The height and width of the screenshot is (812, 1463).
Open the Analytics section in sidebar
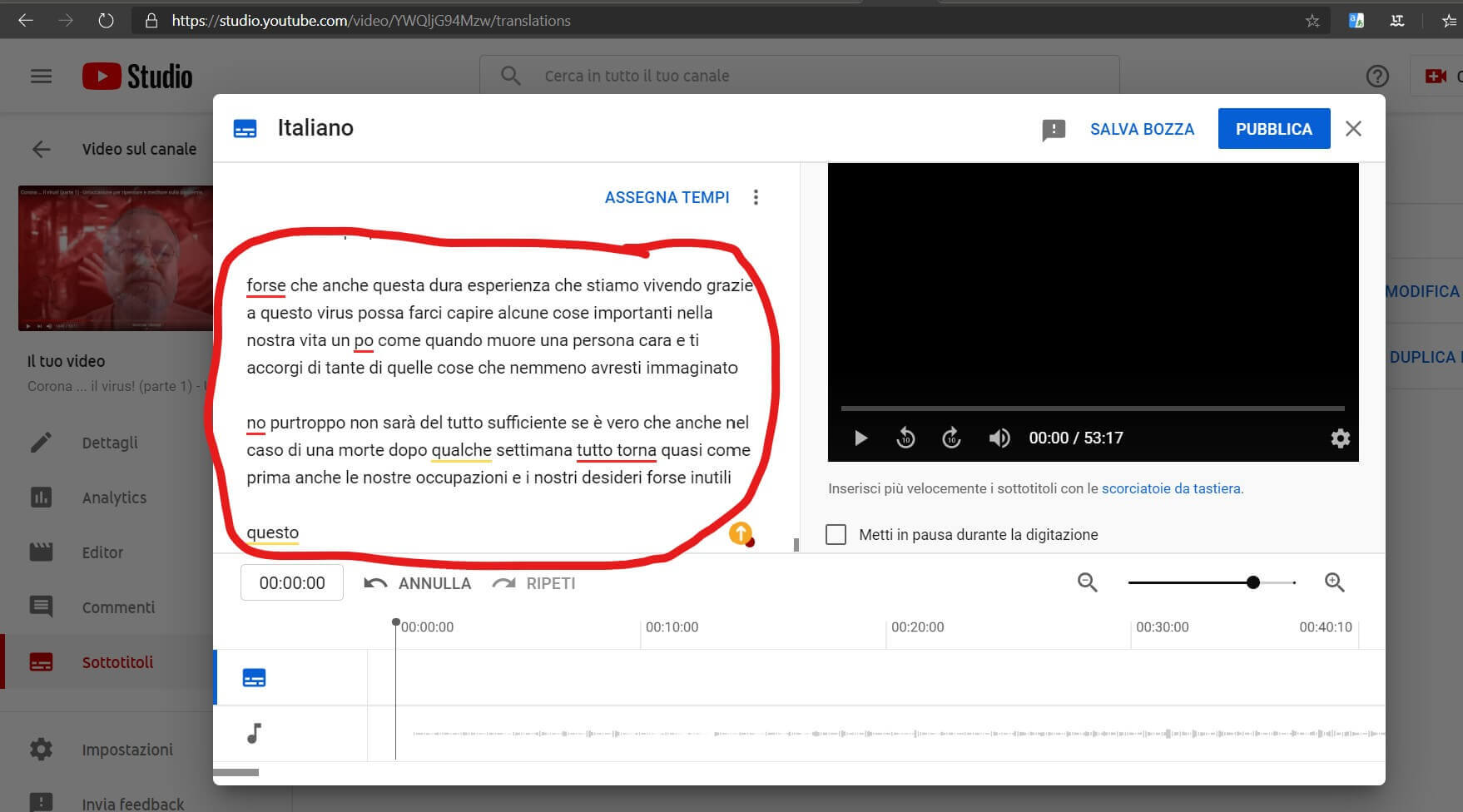(114, 498)
